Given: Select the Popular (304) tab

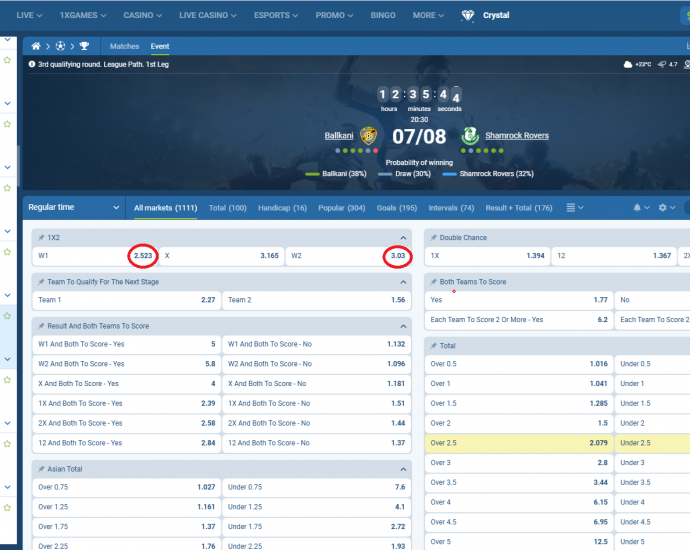Looking at the screenshot, I should click(x=342, y=208).
